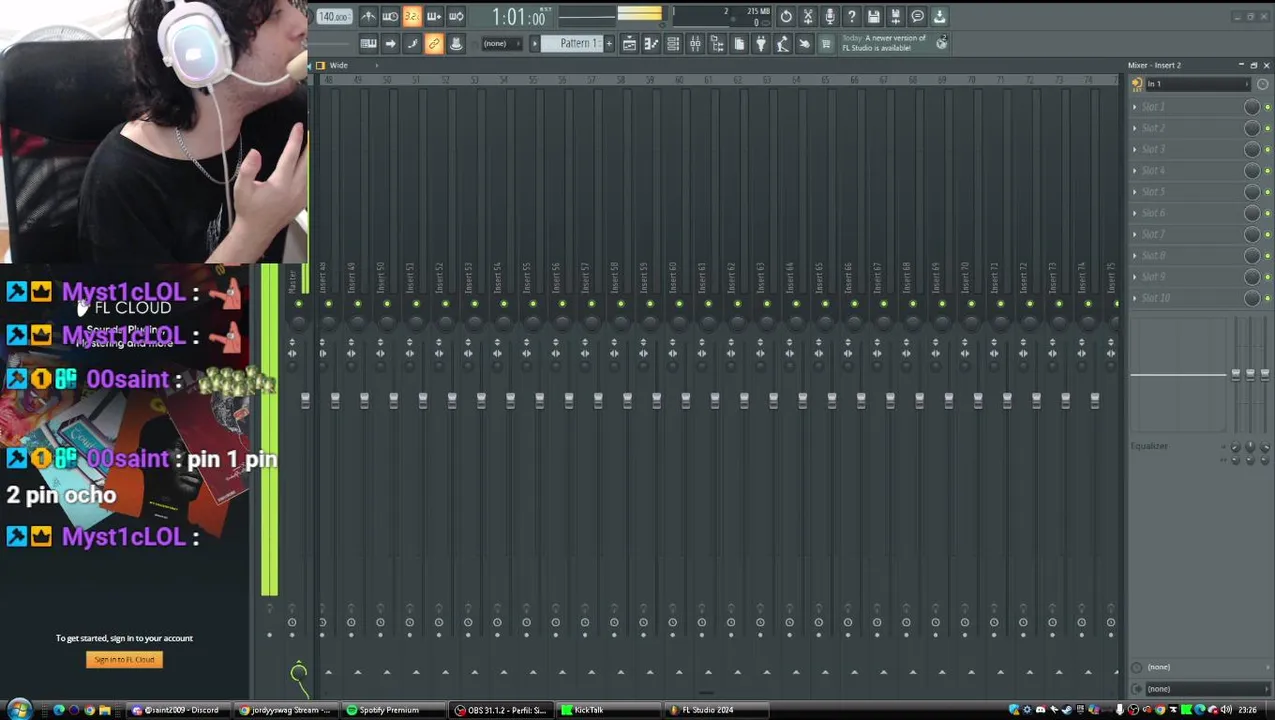
Task: Open the plugin picker plug icon
Action: point(761,44)
